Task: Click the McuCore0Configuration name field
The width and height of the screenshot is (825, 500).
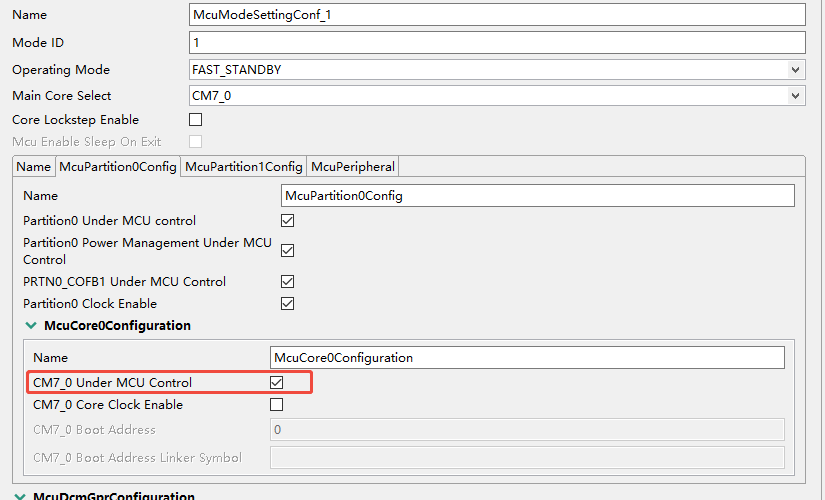Action: click(528, 358)
